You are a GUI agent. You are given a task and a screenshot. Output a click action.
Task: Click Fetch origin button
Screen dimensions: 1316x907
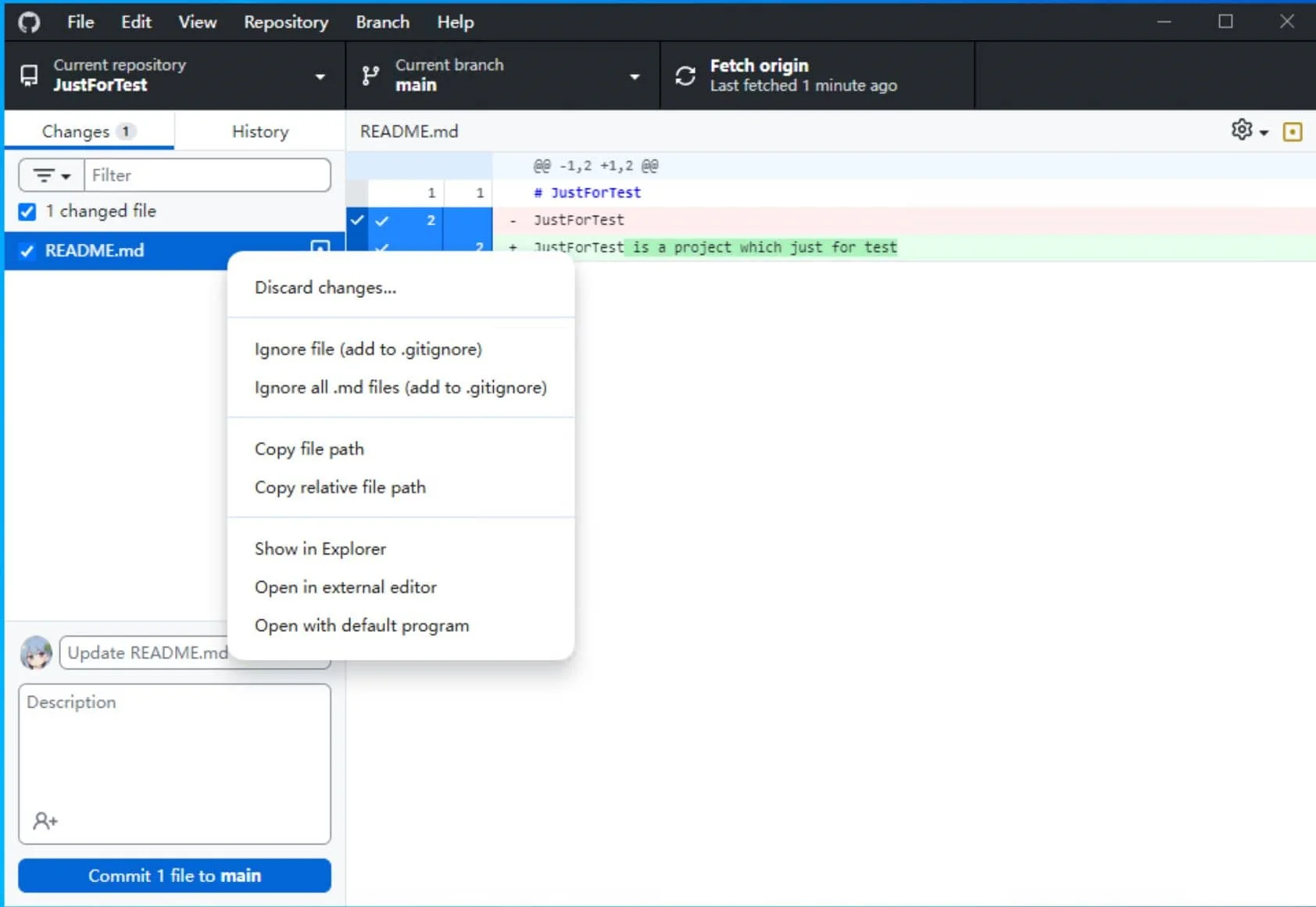click(817, 75)
